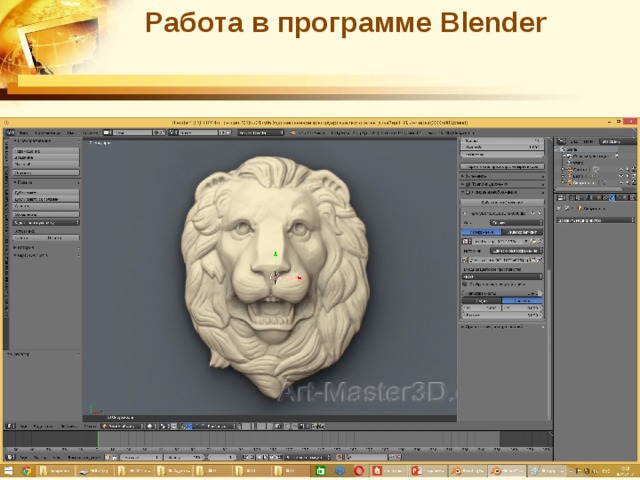The height and width of the screenshot is (480, 640).
Task: Open the Add Modifier dropdown
Action: click(595, 220)
